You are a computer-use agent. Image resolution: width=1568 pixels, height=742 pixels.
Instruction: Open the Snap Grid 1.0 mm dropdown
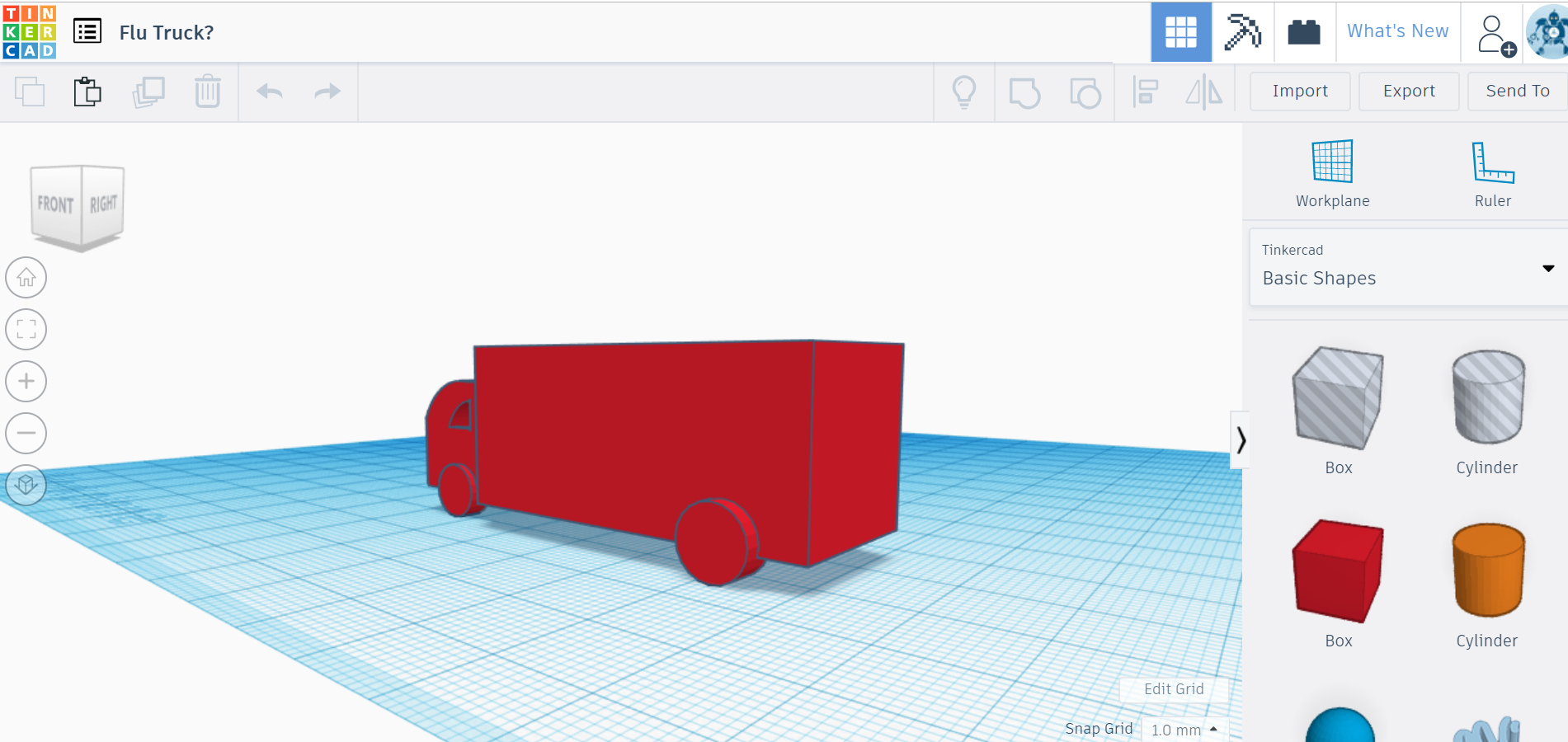pos(1184,730)
